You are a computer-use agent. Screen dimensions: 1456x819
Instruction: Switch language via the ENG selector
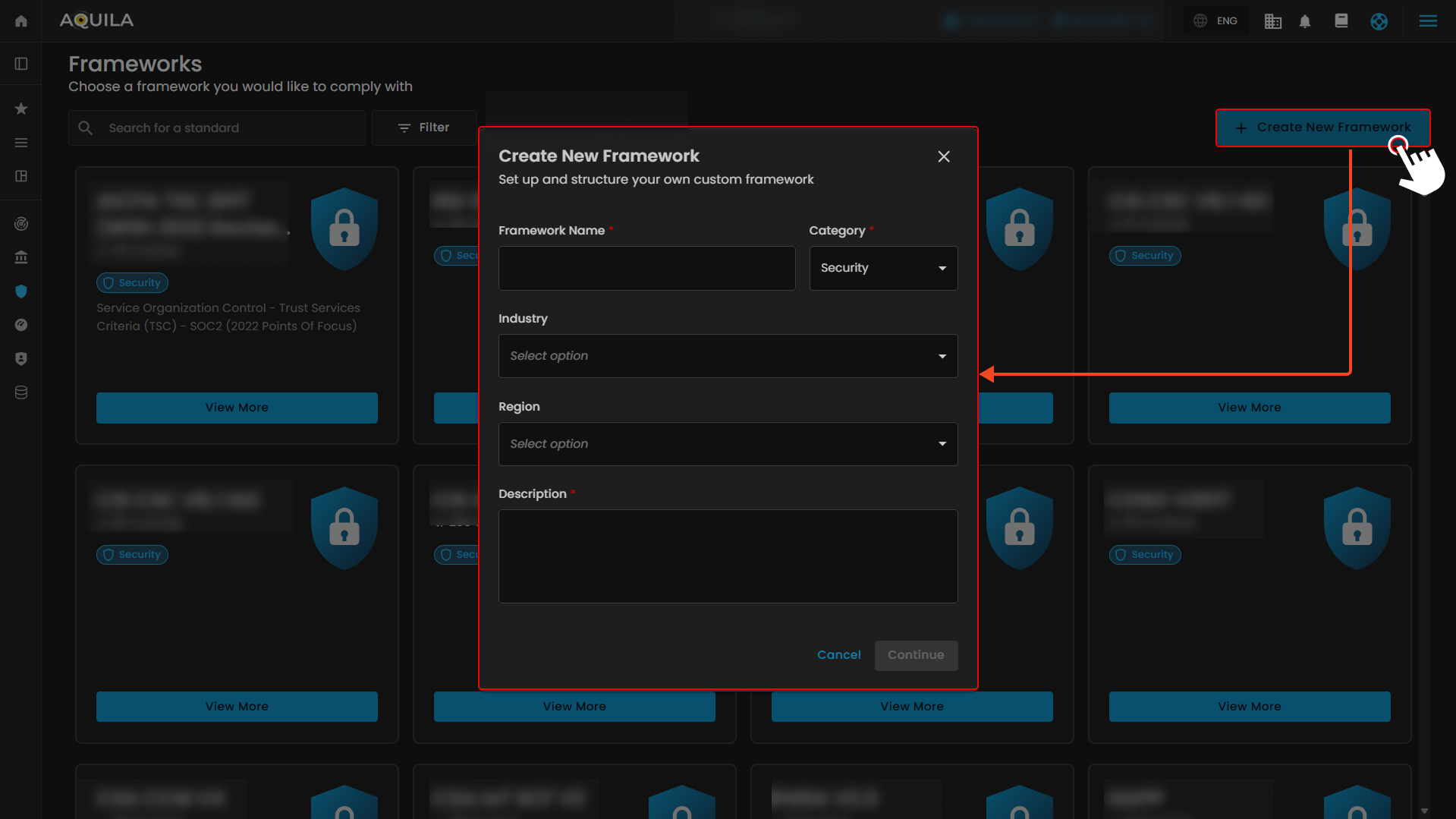tap(1215, 21)
